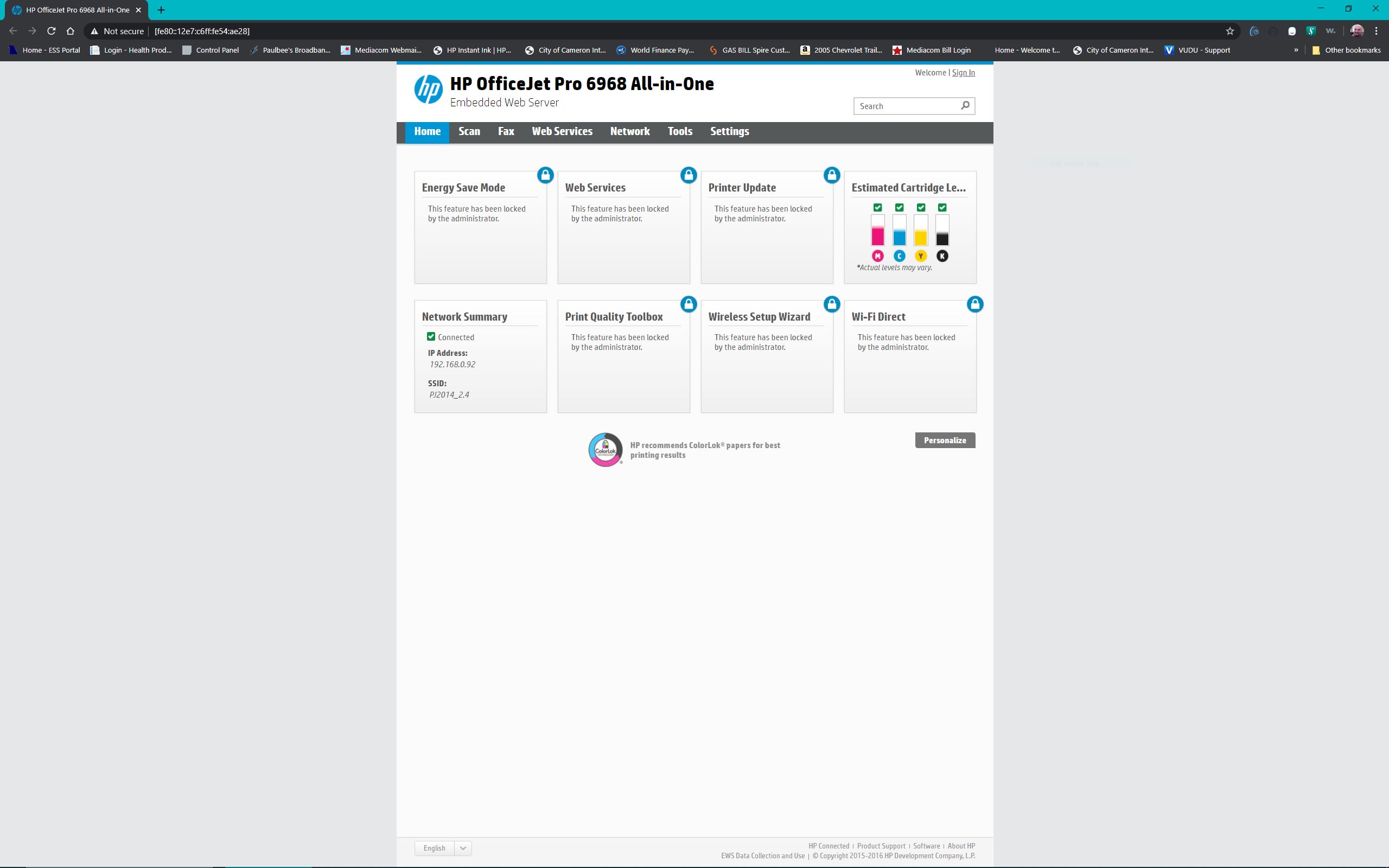Open the Settings tab

tap(730, 131)
